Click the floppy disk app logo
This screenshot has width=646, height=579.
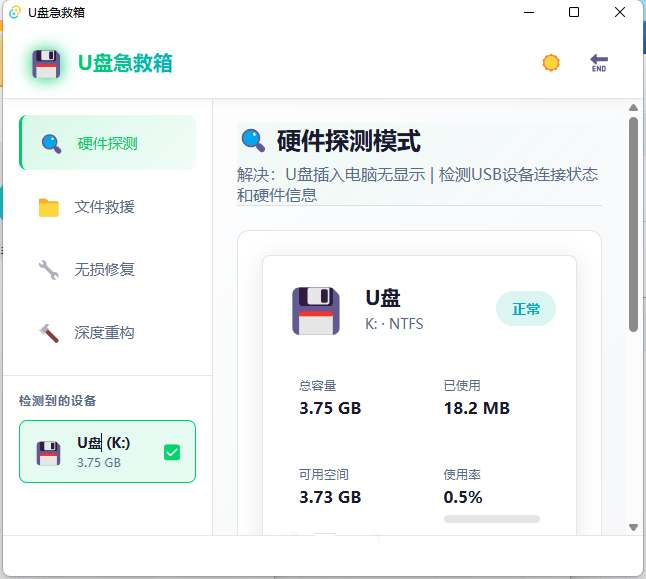click(x=47, y=64)
